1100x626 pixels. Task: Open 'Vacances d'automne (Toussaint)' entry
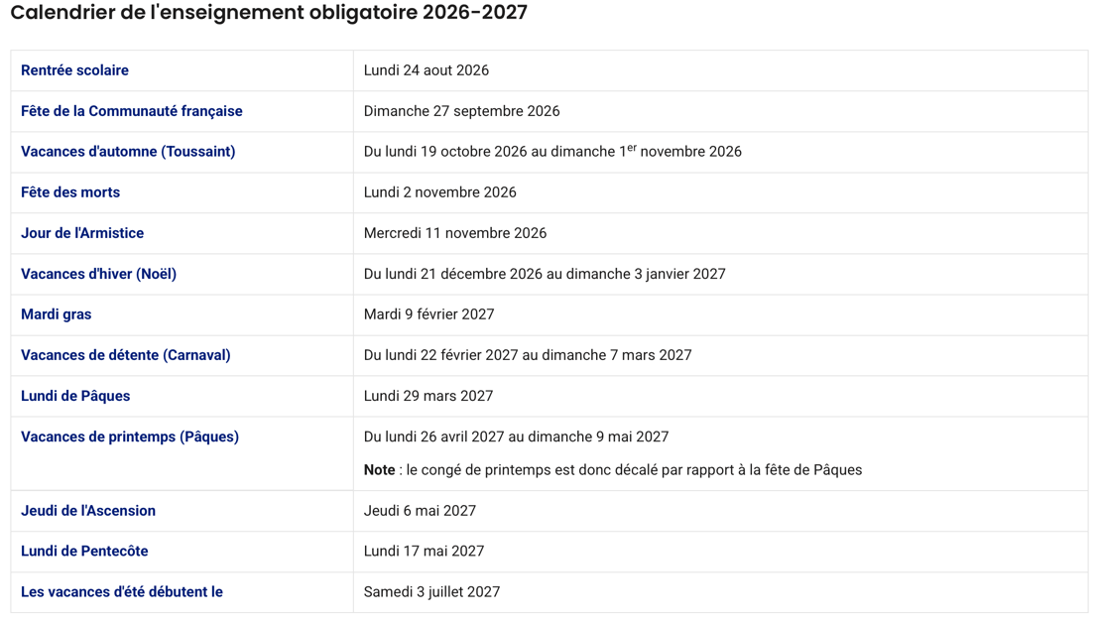[x=128, y=152]
